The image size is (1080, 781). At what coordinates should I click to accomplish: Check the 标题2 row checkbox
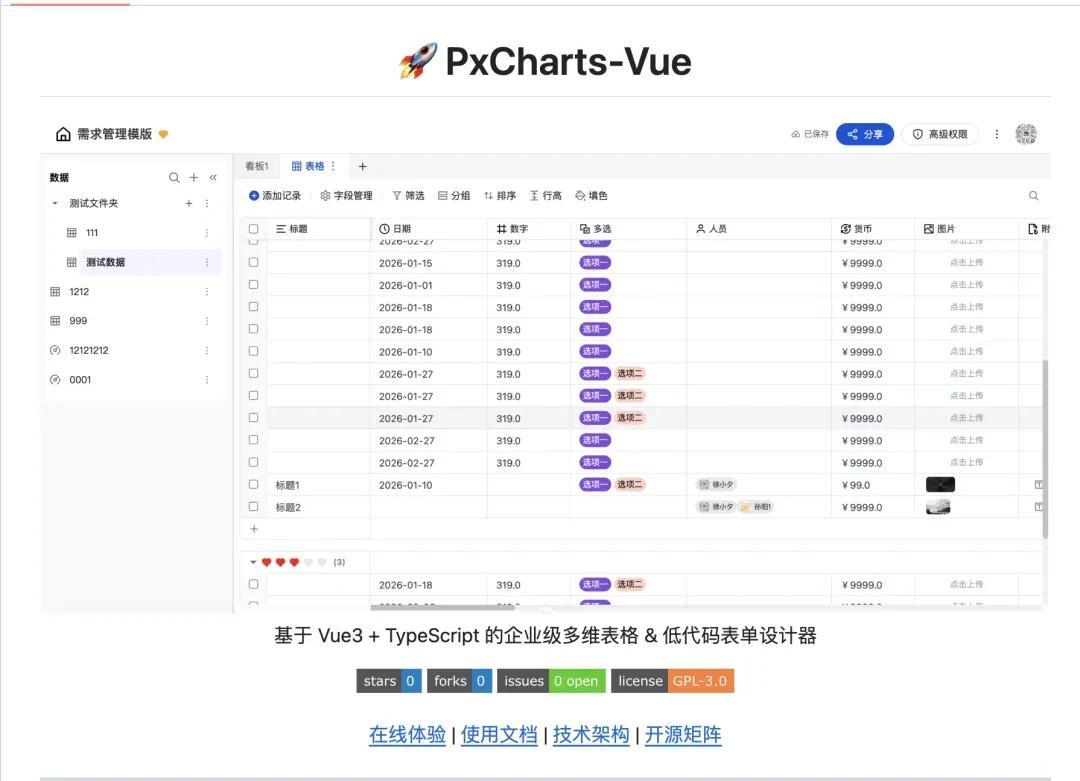[x=253, y=506]
